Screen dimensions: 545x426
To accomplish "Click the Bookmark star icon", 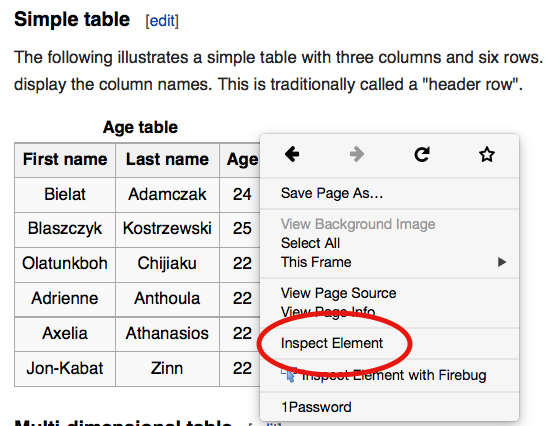I will pyautogui.click(x=487, y=155).
